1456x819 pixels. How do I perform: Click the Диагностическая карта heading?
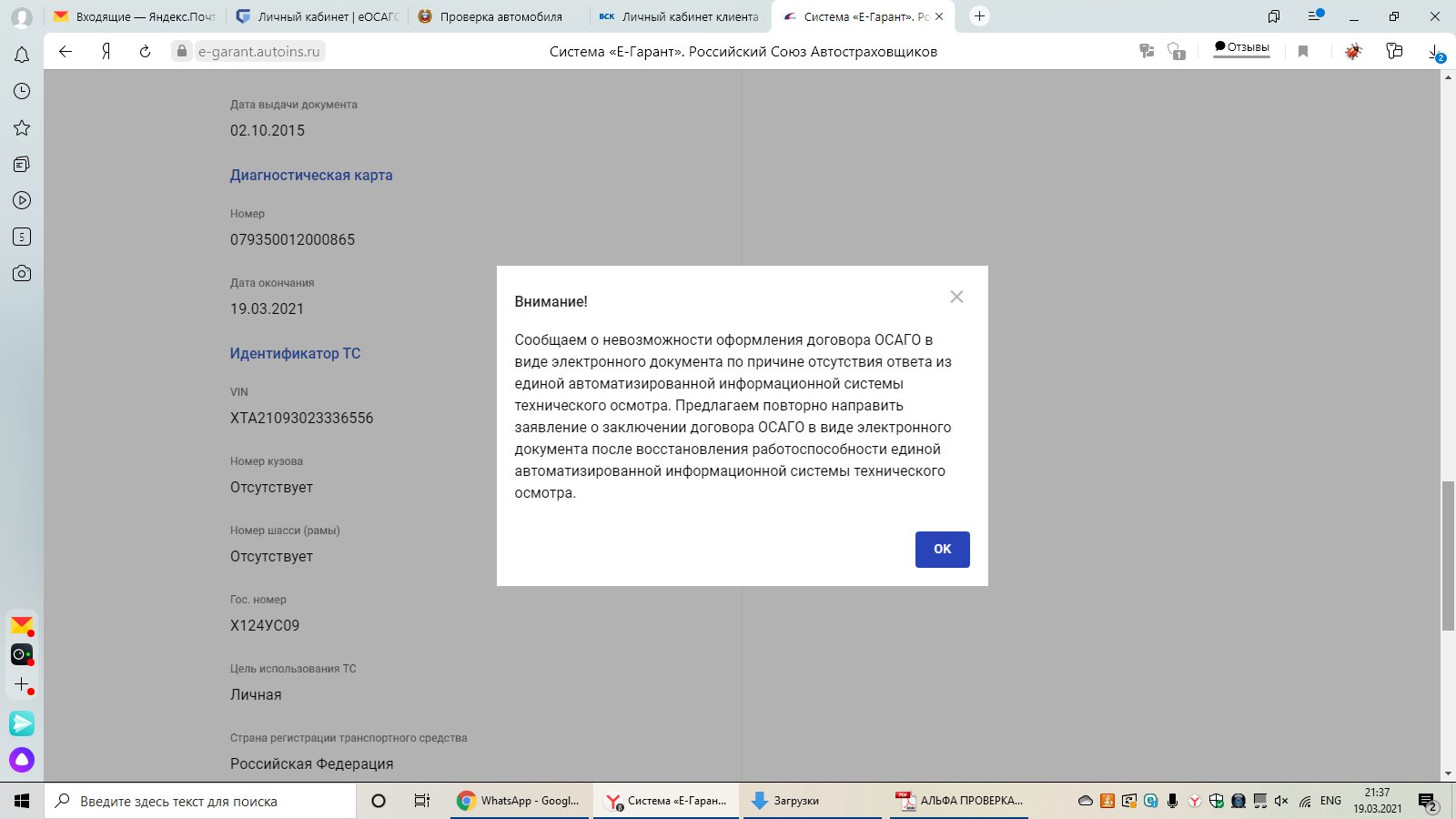(x=311, y=175)
